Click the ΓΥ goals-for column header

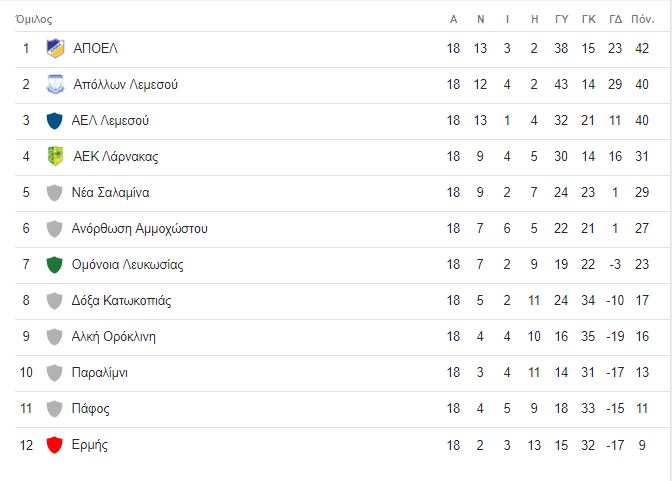click(x=561, y=19)
